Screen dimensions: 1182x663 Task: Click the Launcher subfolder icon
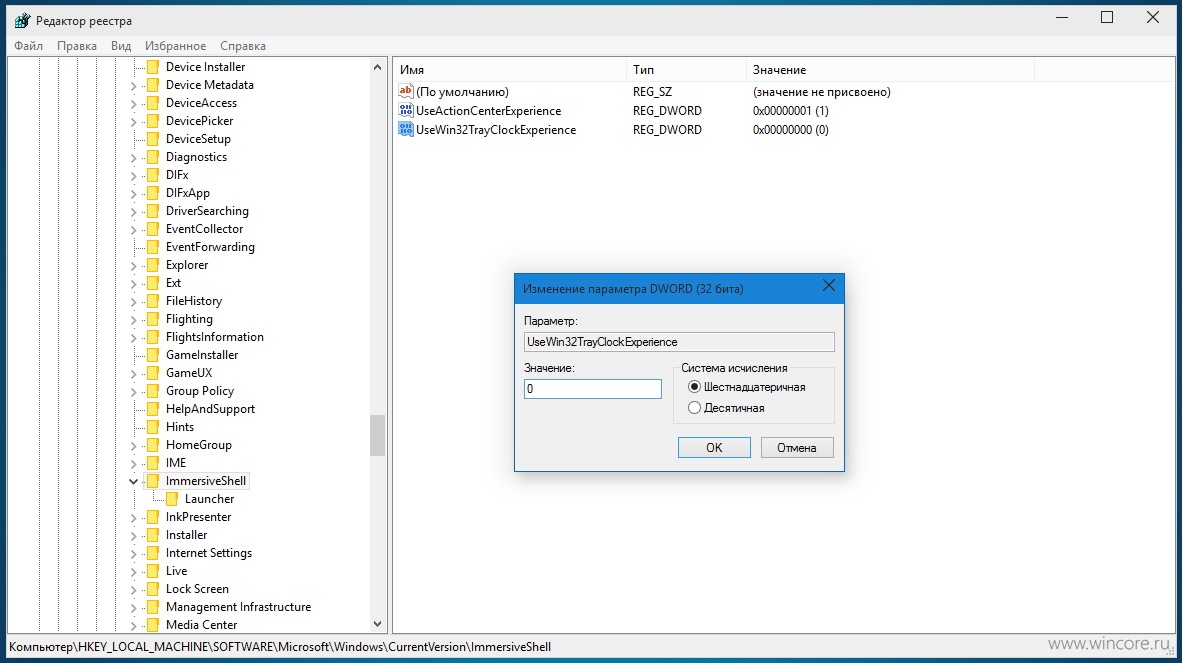(x=172, y=499)
